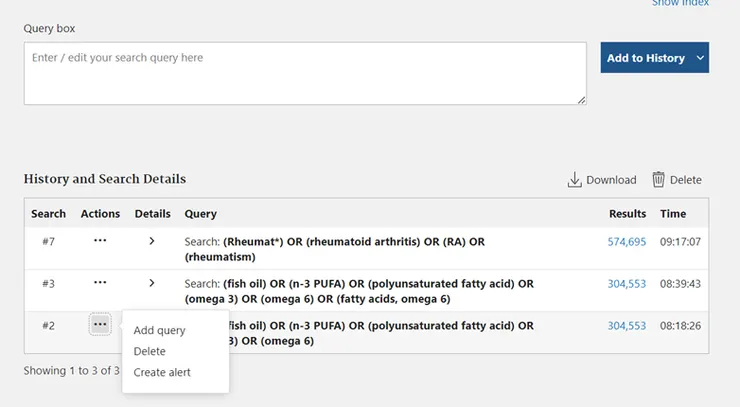Open the 574,695 results link
The image size is (740, 407).
[626, 242]
